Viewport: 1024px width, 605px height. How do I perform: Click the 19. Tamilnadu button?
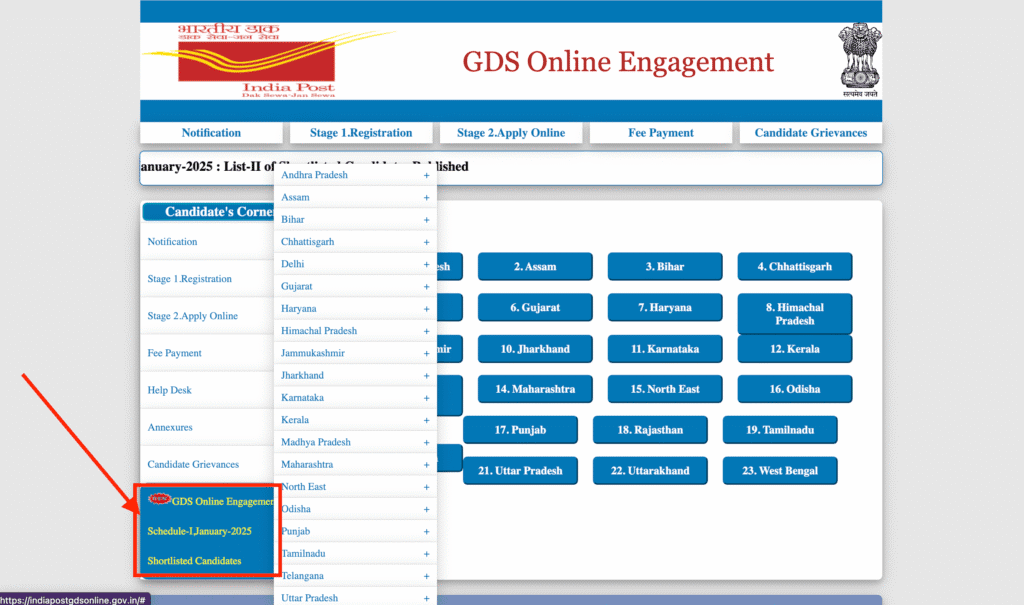[780, 430]
